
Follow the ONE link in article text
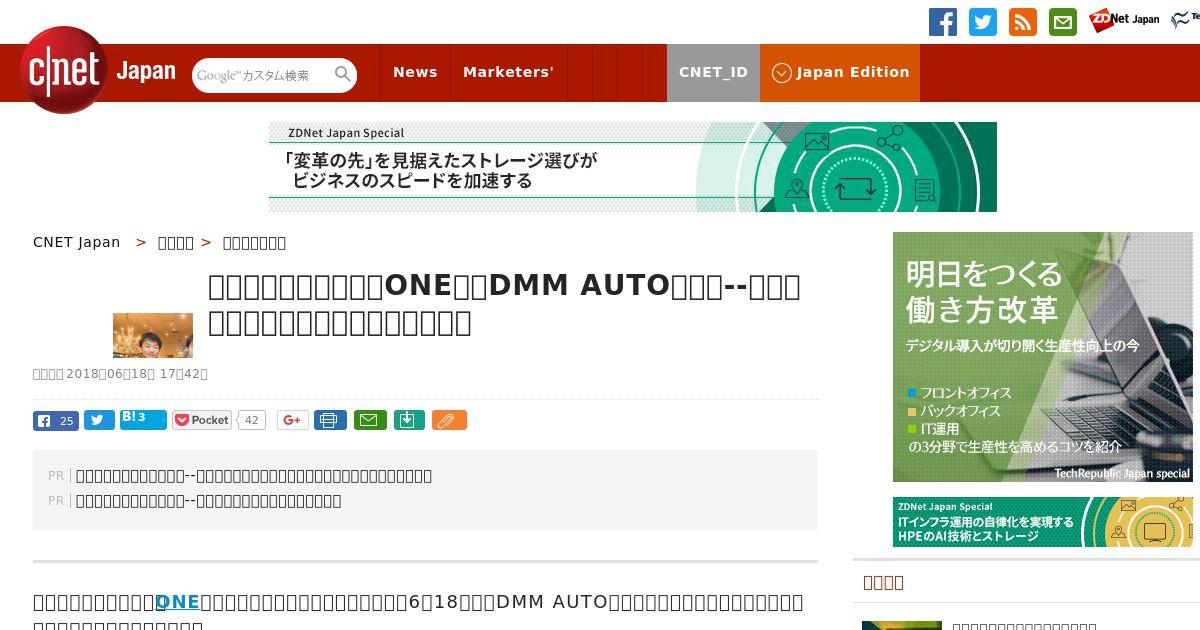[178, 602]
